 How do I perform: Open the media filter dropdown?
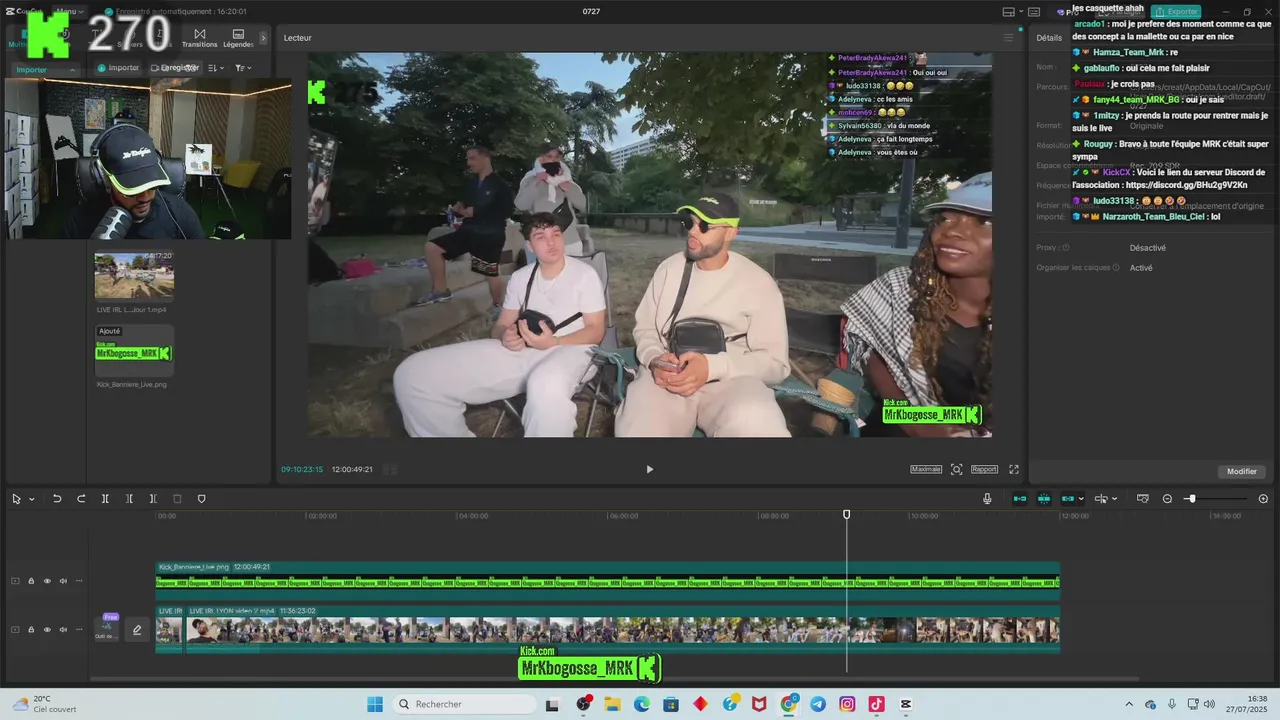243,68
